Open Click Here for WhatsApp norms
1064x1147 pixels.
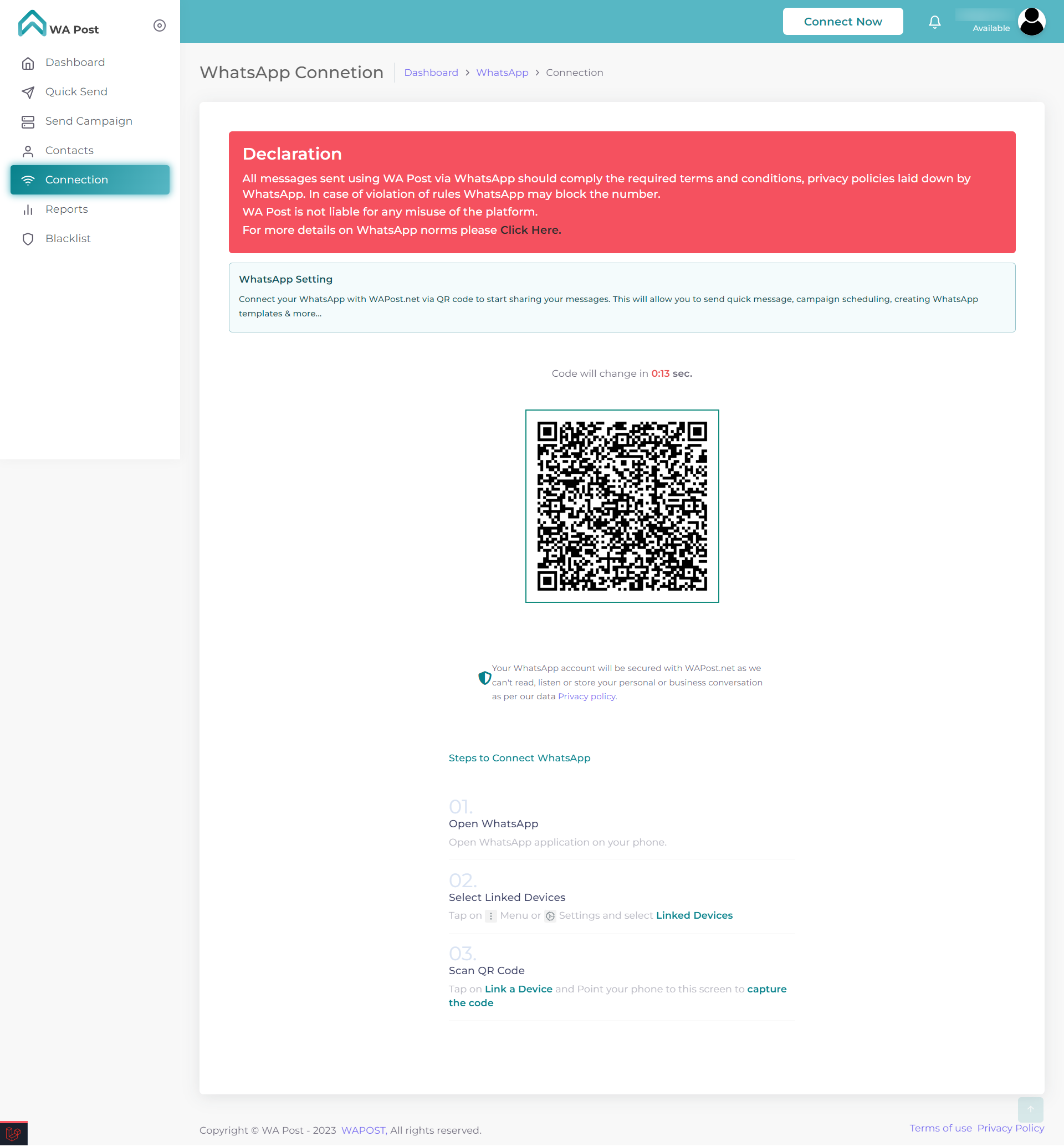pyautogui.click(x=529, y=230)
